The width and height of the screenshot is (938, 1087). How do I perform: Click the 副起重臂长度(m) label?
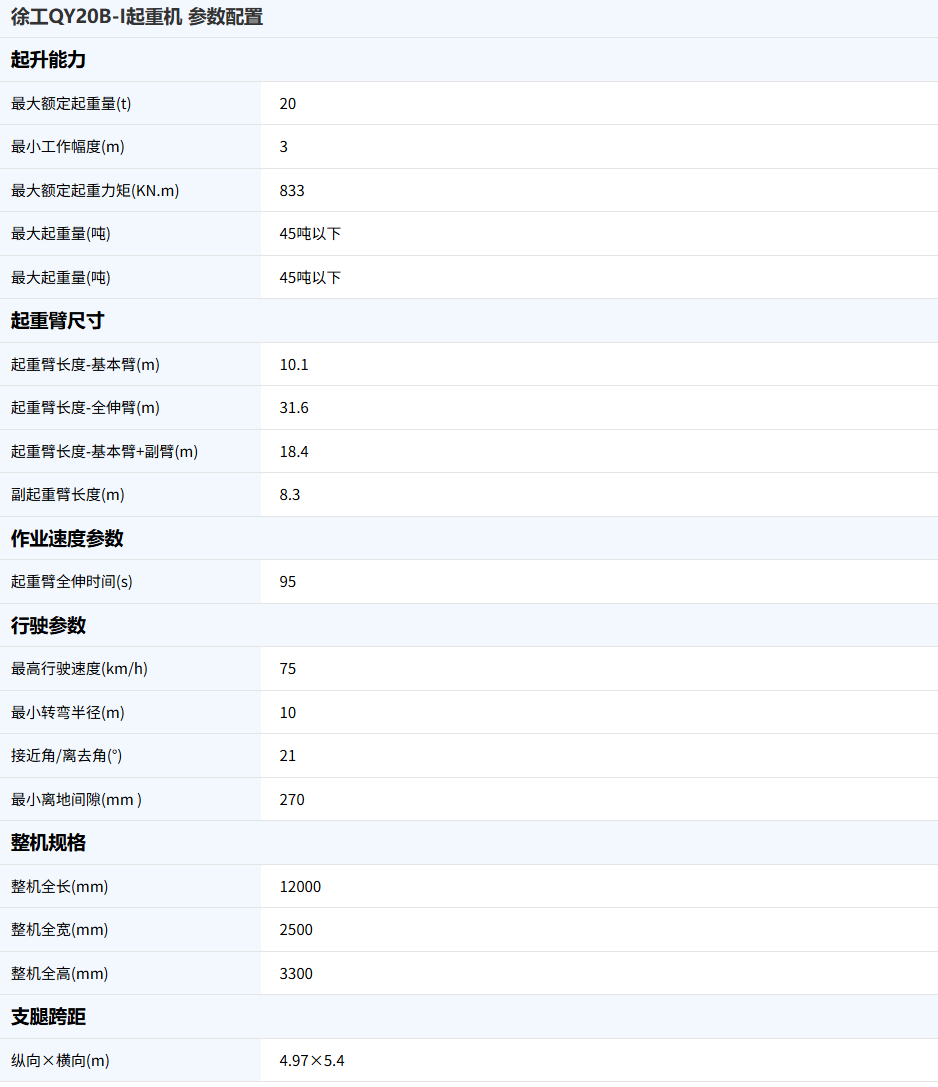pyautogui.click(x=68, y=495)
